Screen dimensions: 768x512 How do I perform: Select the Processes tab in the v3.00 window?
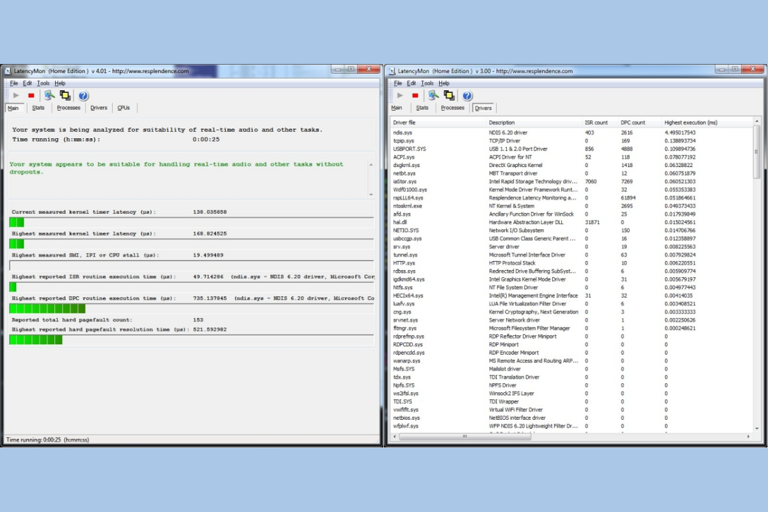[452, 108]
